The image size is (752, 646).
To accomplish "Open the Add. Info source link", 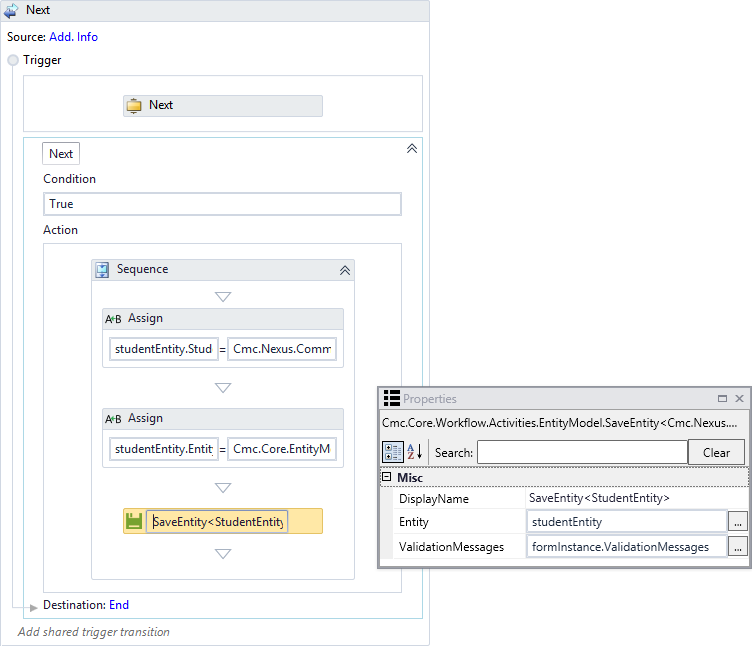I will point(73,37).
